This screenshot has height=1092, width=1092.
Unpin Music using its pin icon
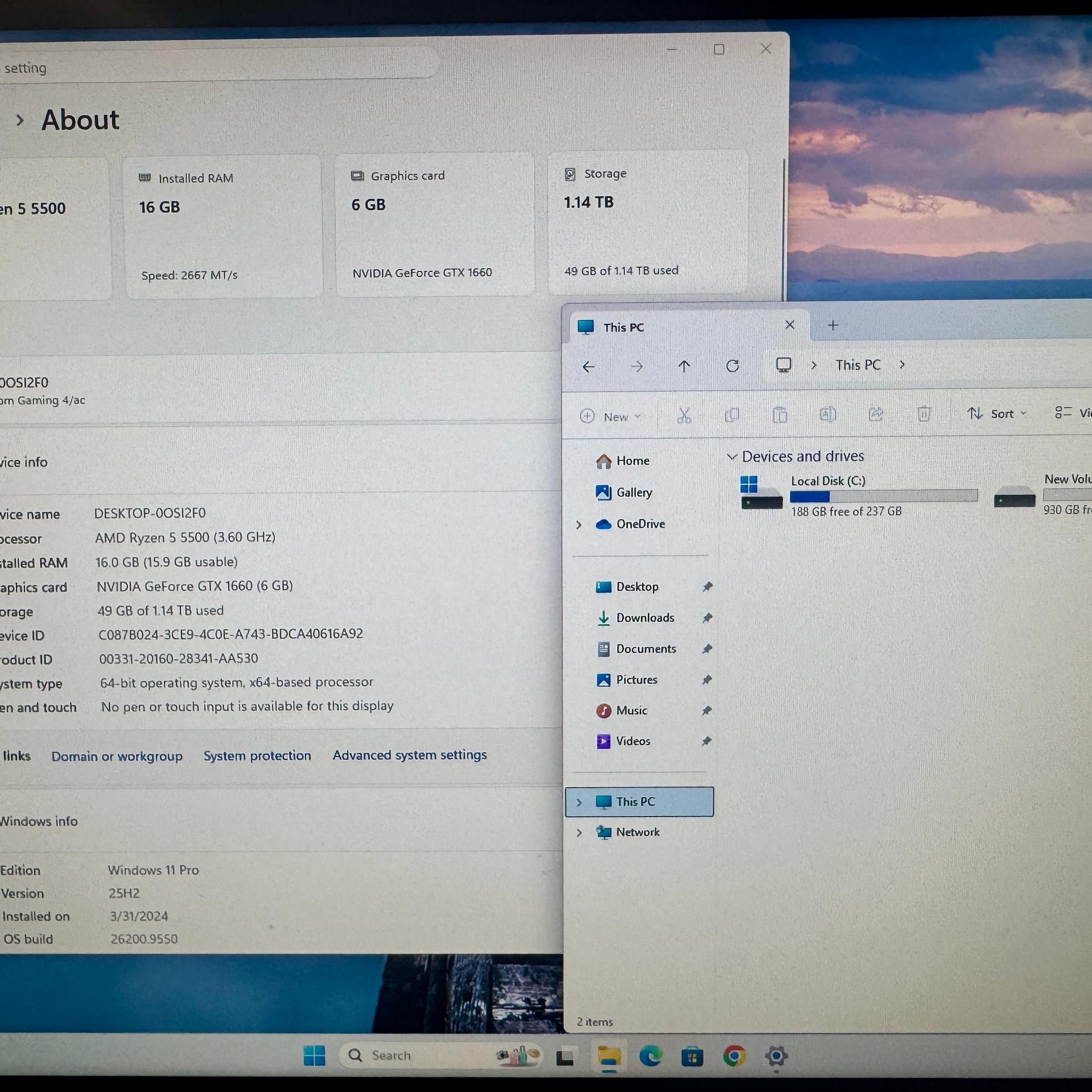tap(706, 710)
